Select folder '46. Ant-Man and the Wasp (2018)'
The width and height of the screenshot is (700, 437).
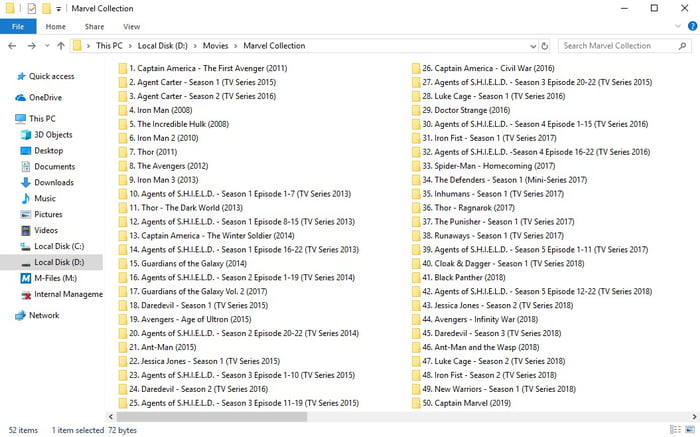pos(475,347)
